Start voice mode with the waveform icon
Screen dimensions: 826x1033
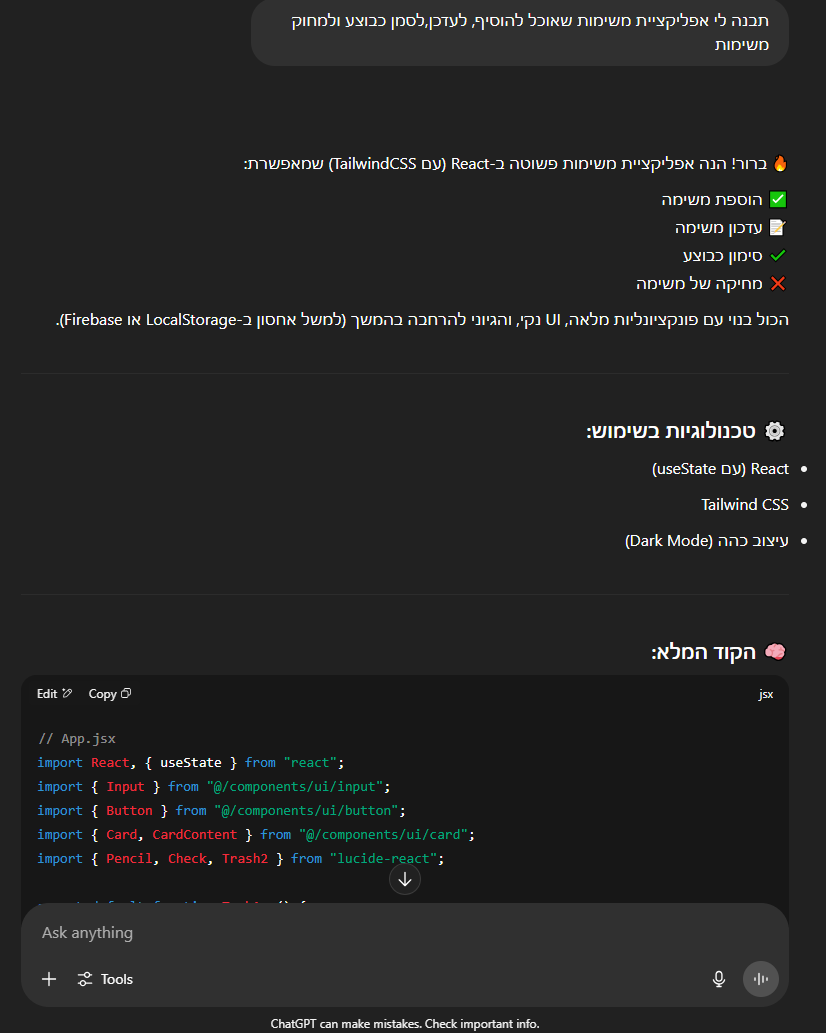coord(760,979)
